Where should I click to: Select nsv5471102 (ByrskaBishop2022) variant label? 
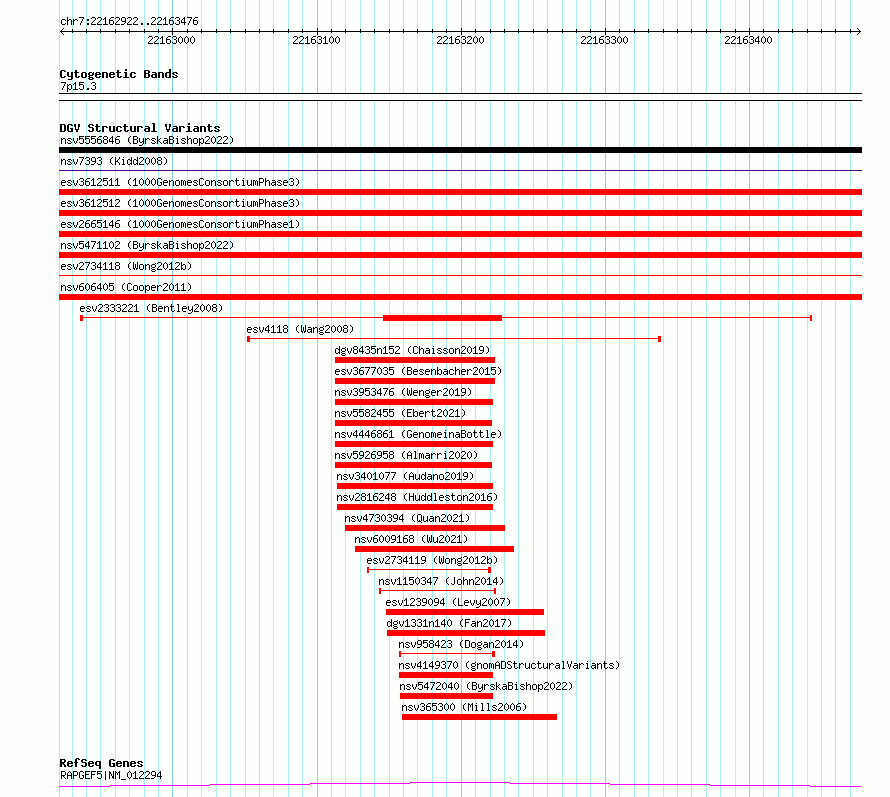(147, 245)
